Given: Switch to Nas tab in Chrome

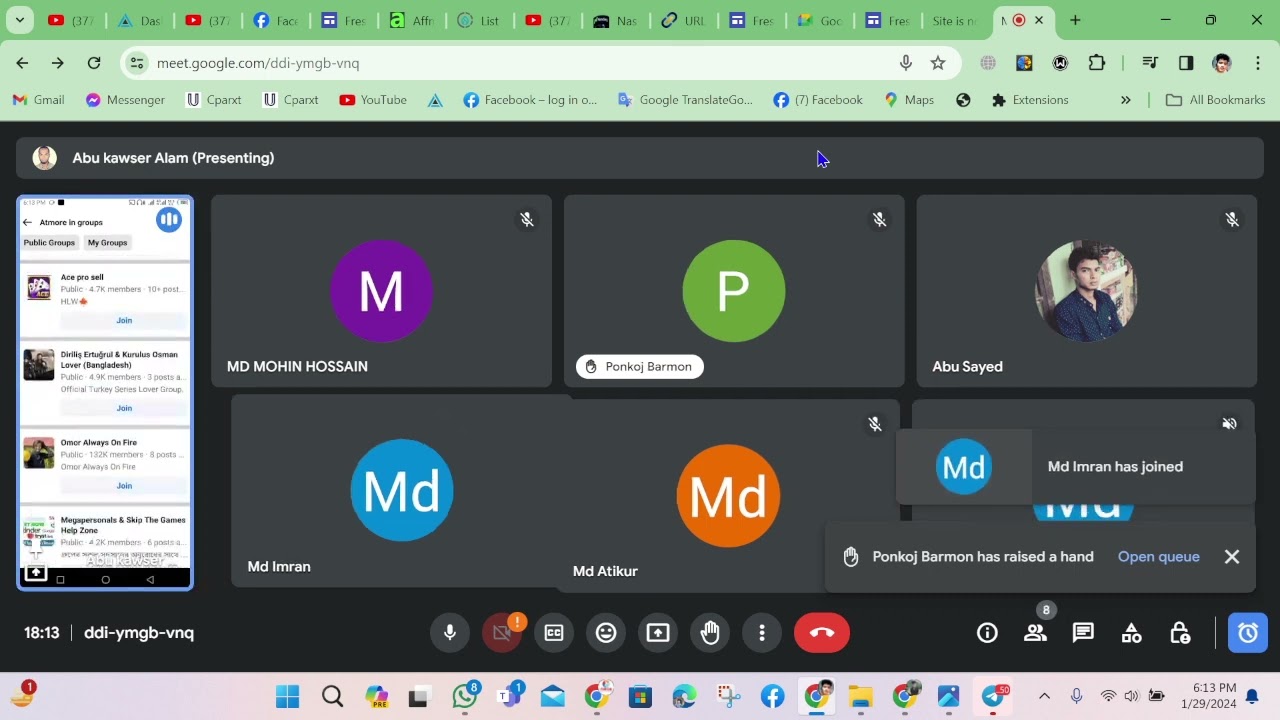Looking at the screenshot, I should 615,20.
